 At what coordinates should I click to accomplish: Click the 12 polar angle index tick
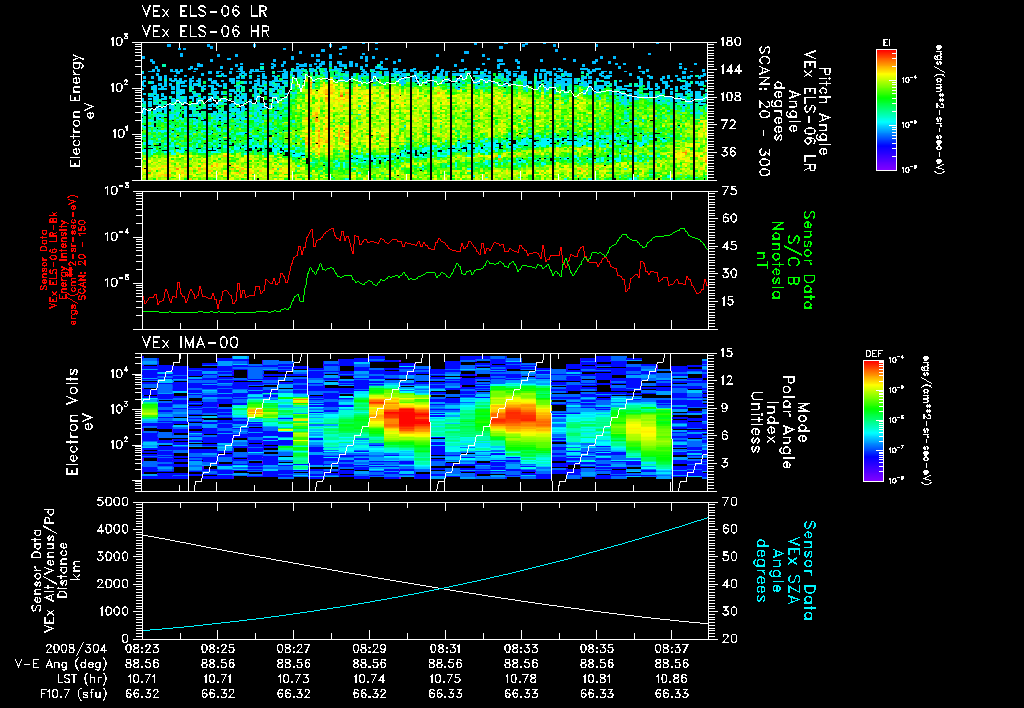(729, 380)
